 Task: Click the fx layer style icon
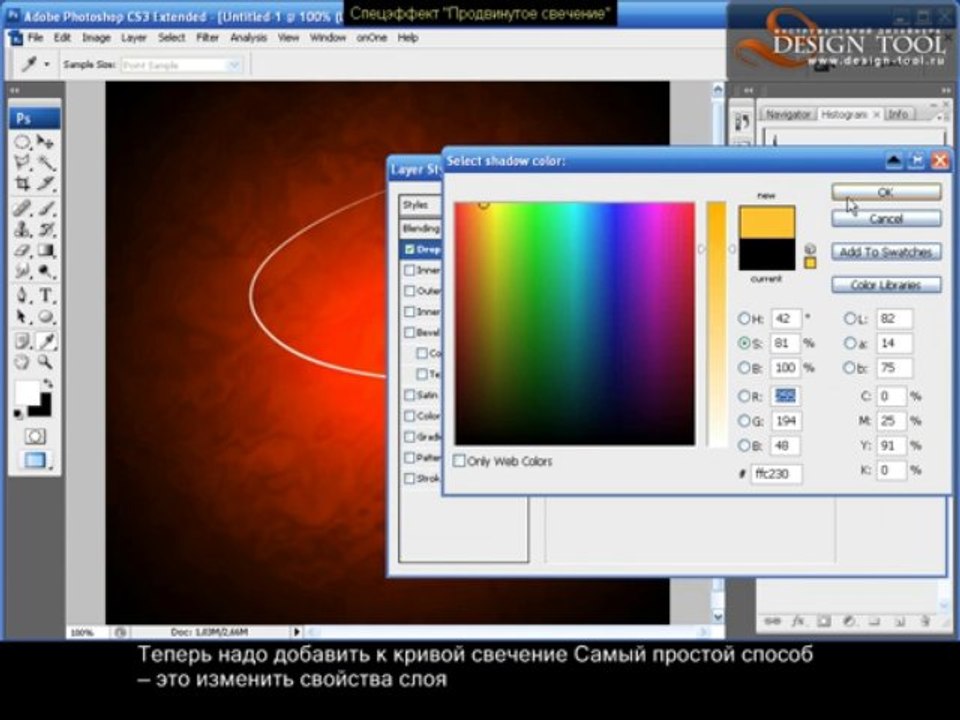[x=798, y=621]
